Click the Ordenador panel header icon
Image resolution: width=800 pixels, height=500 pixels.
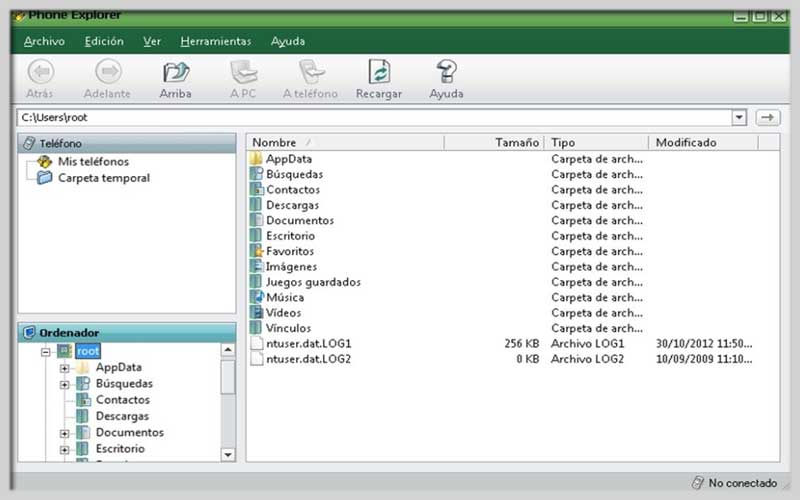pos(29,333)
